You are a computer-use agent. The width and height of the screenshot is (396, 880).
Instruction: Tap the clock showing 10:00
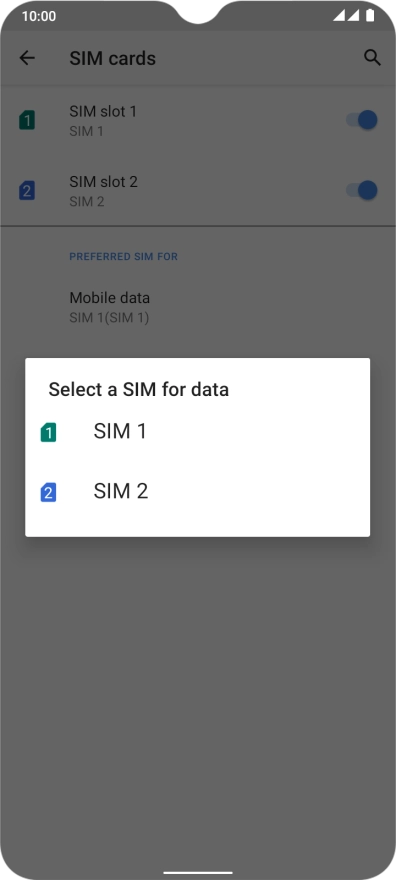coord(39,16)
